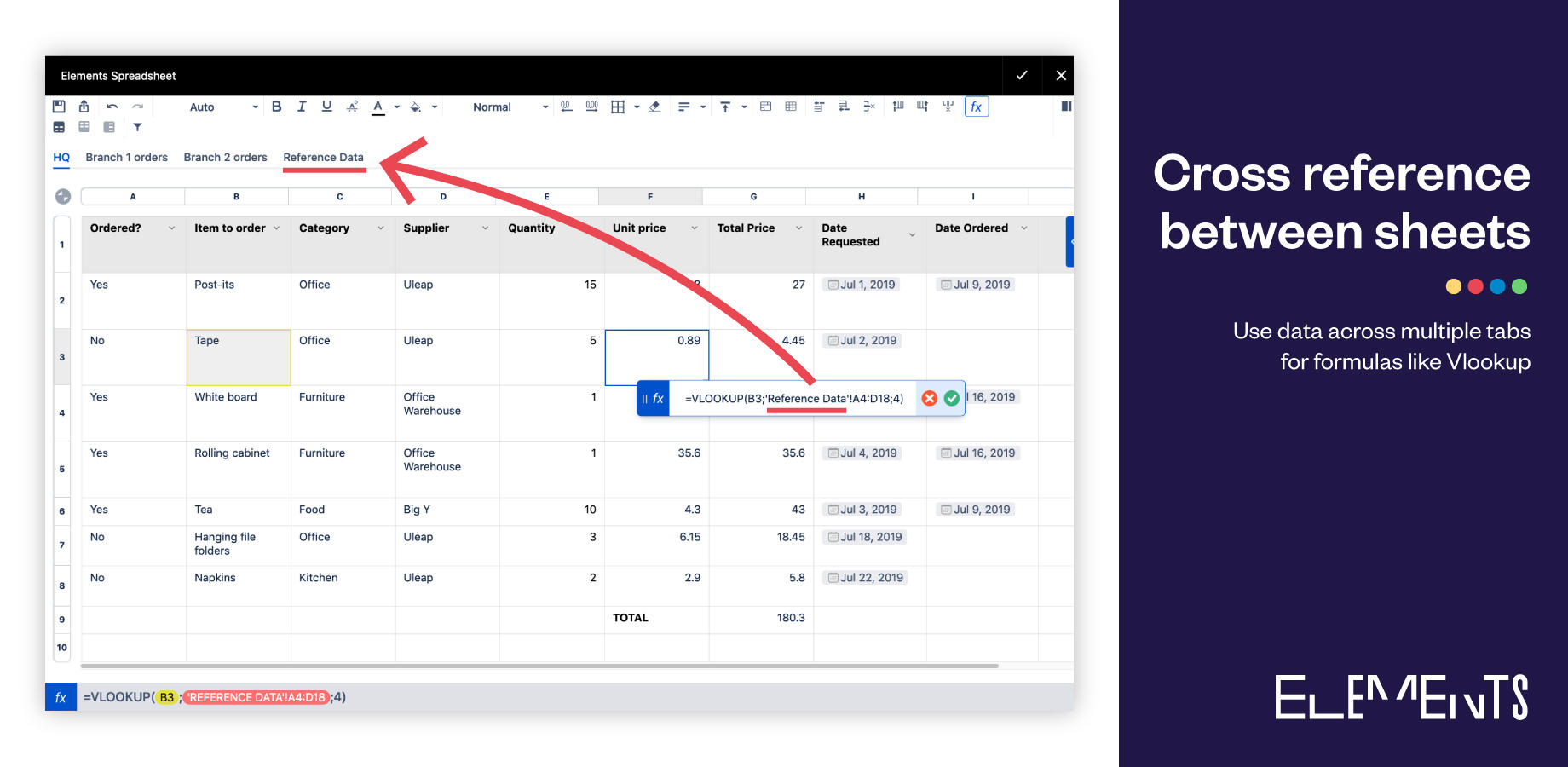Click the delete row icon
The width and height of the screenshot is (1568, 767).
(869, 107)
